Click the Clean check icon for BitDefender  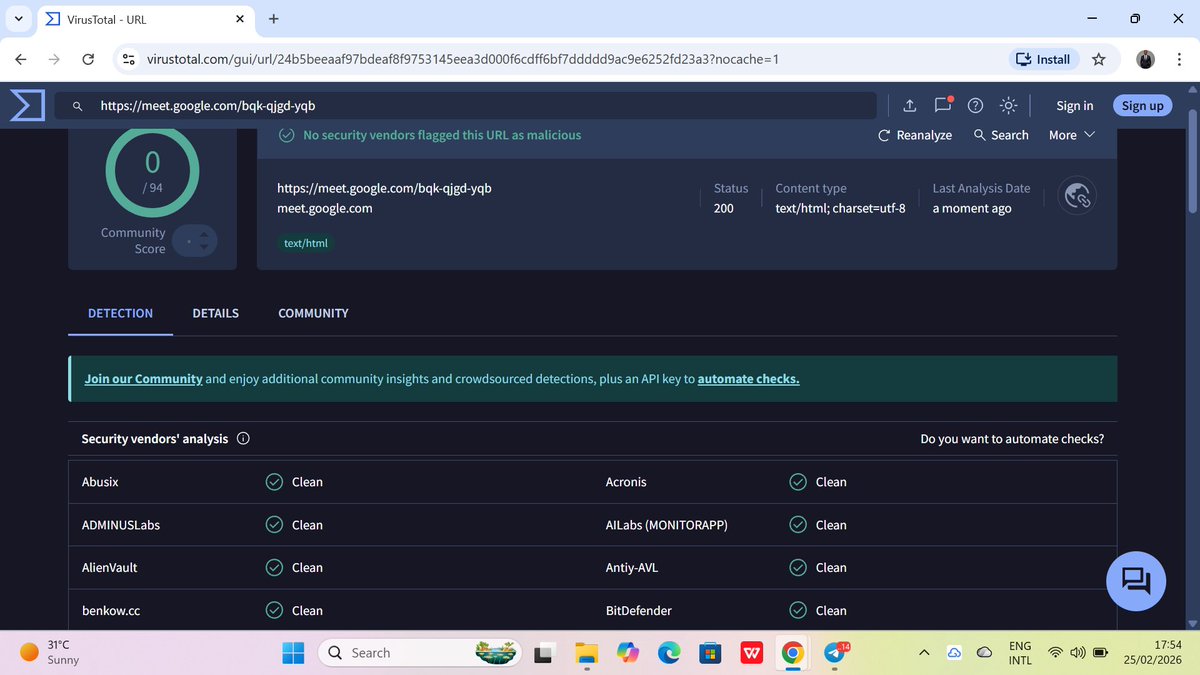pyautogui.click(x=798, y=610)
